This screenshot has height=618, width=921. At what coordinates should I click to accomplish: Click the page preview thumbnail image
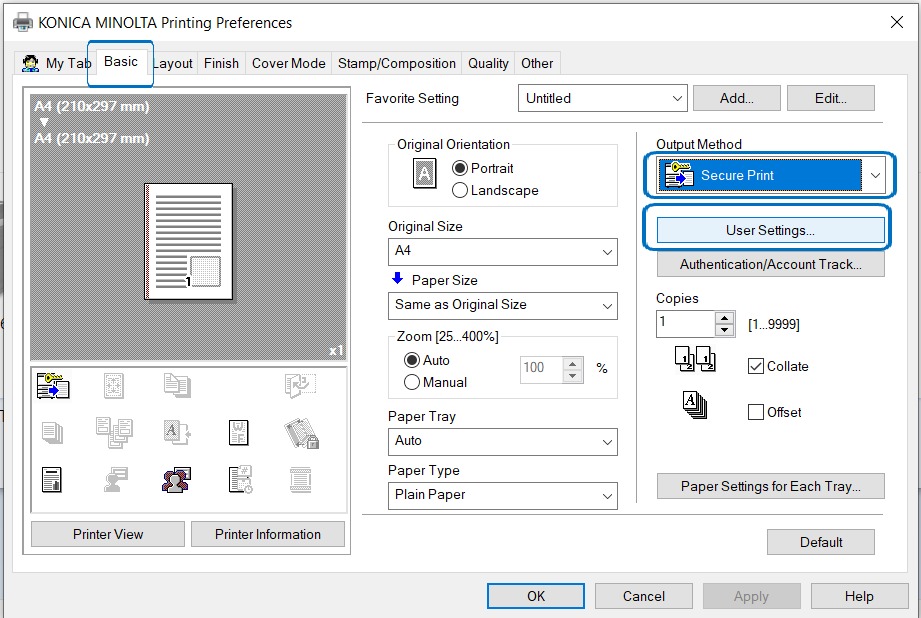188,241
